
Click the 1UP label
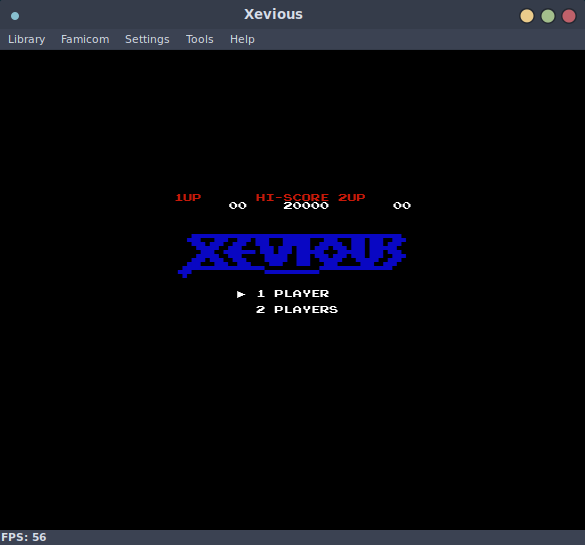point(188,197)
